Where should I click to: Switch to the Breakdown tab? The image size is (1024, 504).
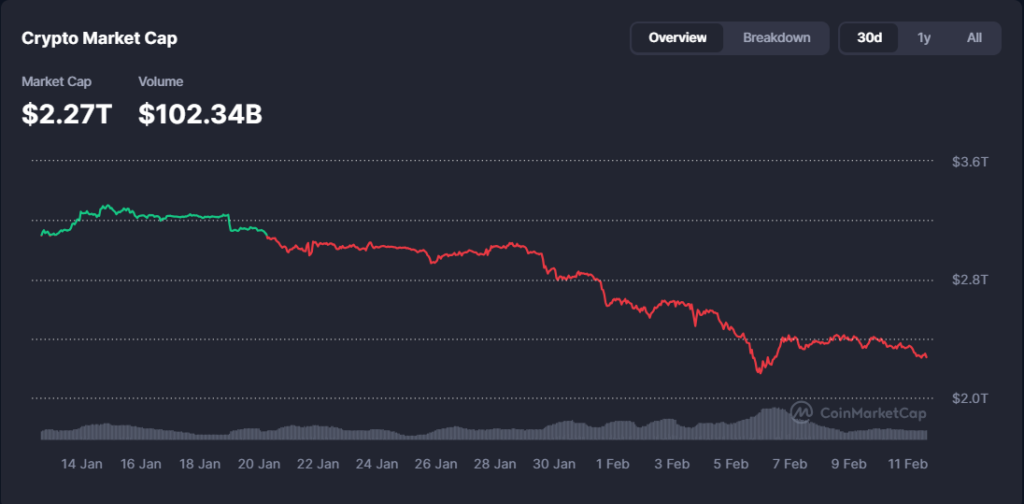pos(776,38)
